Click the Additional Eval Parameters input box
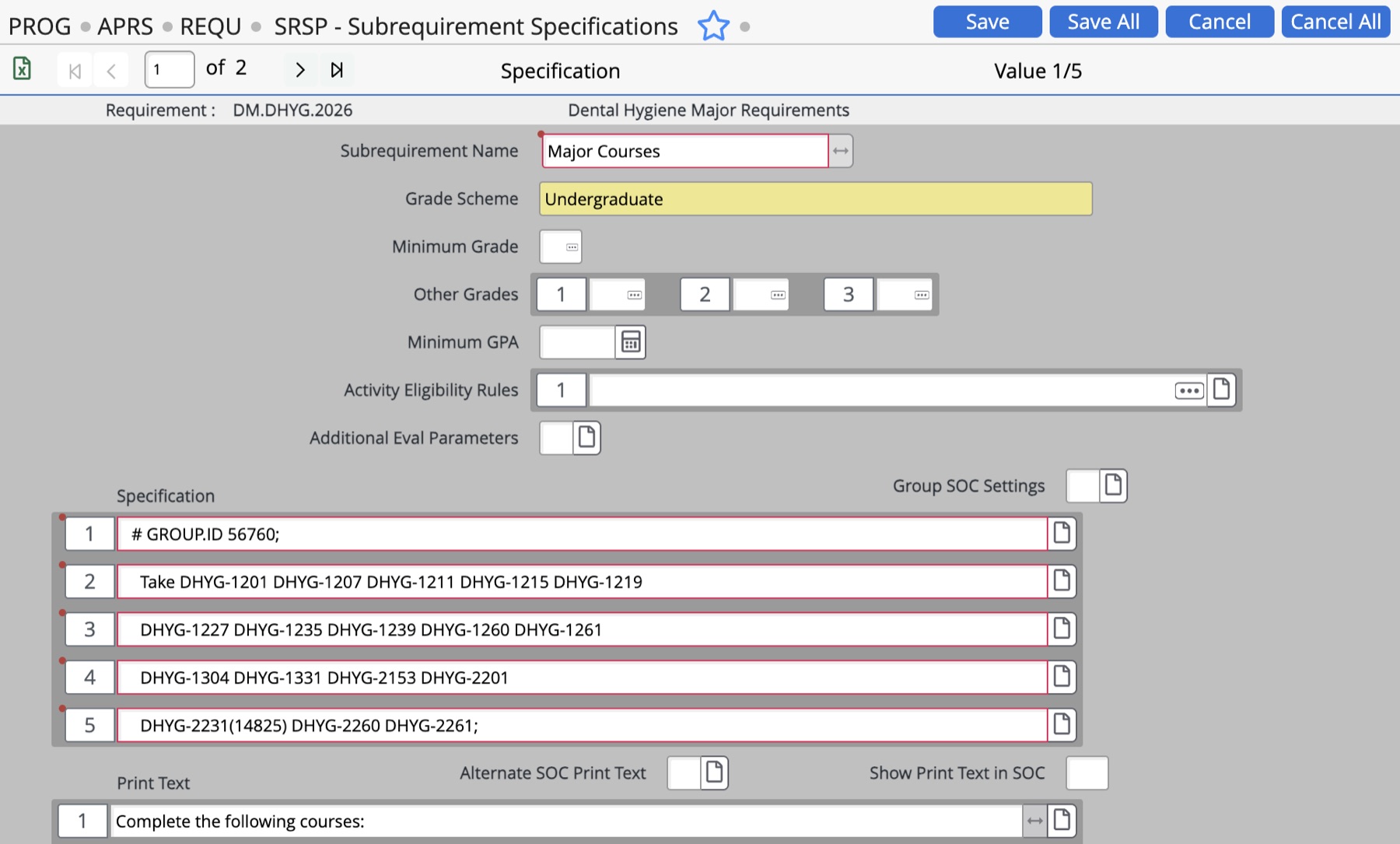This screenshot has width=1400, height=844. [556, 438]
